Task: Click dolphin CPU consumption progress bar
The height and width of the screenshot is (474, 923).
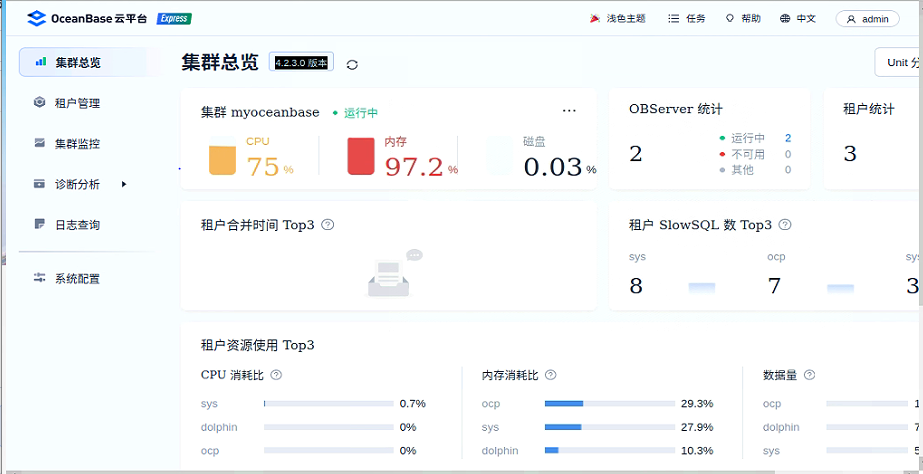Action: [328, 427]
